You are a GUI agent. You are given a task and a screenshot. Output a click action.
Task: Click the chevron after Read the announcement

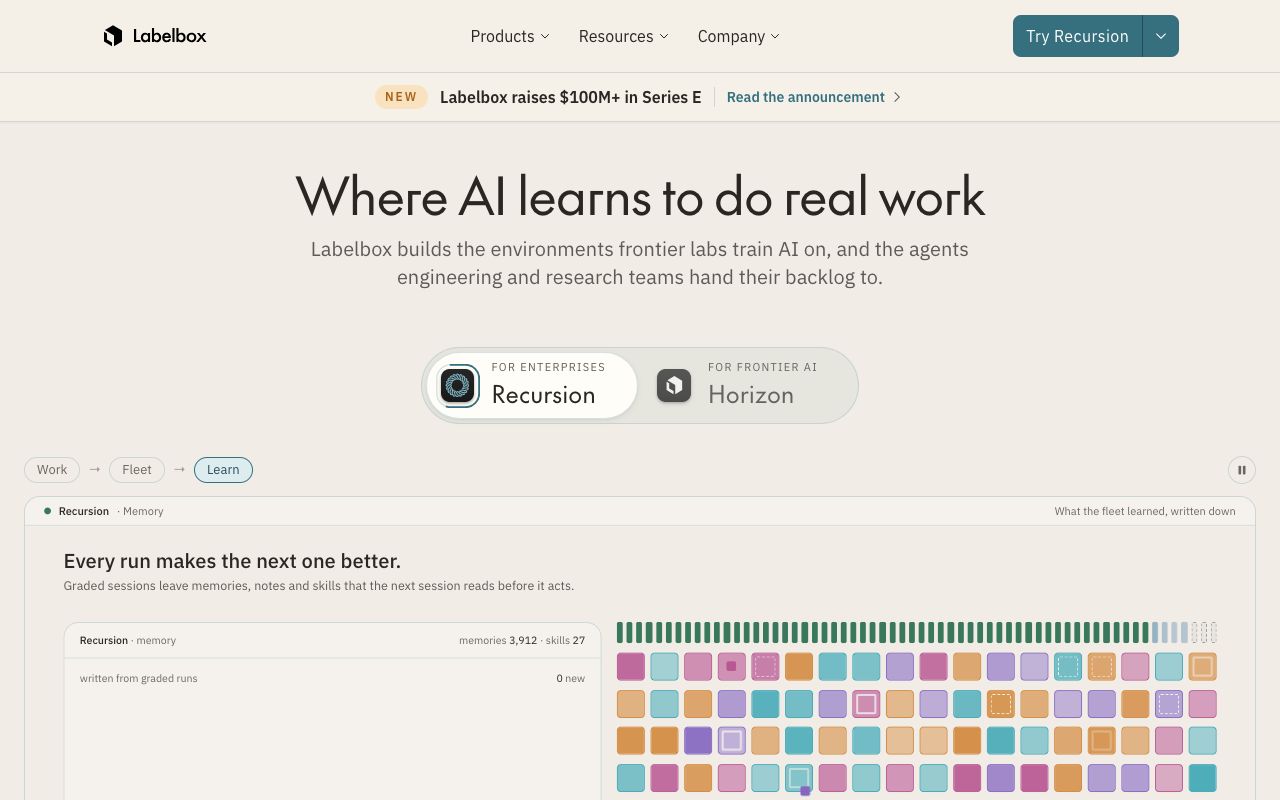[x=897, y=97]
